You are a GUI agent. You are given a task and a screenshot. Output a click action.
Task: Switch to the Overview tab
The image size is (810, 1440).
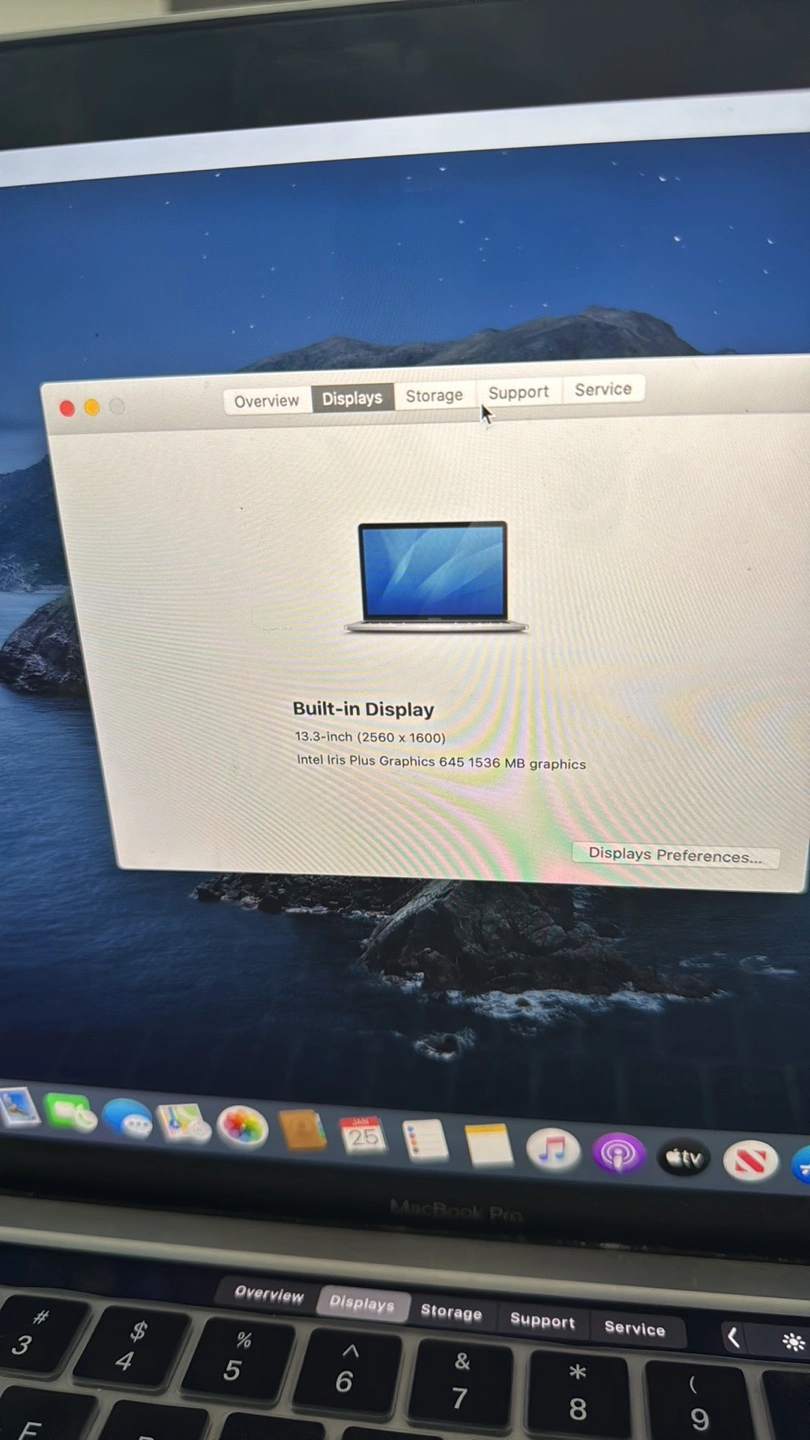coord(266,401)
